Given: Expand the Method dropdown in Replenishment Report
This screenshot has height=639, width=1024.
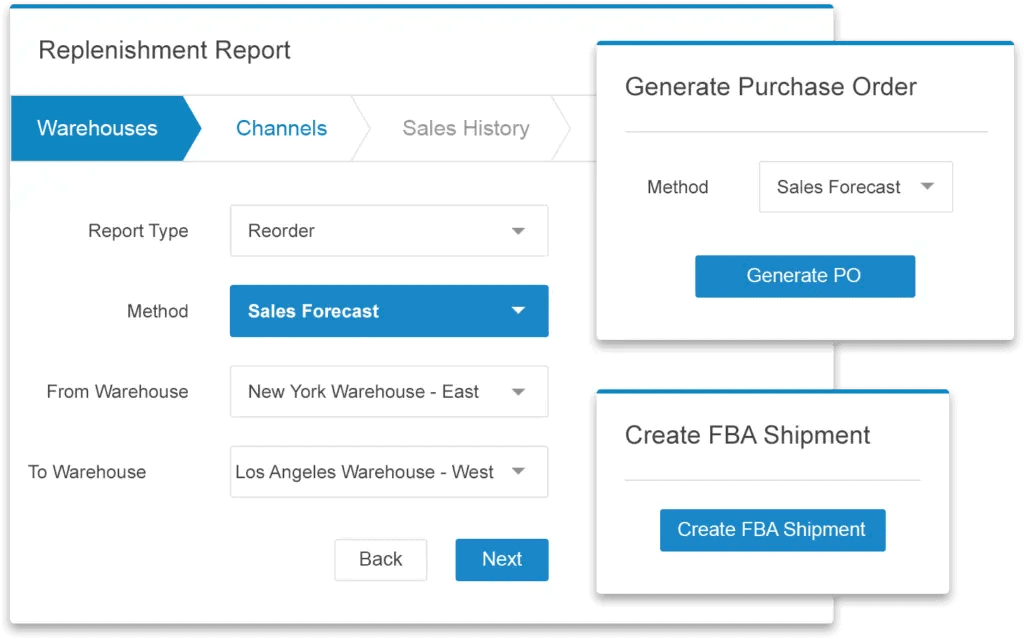Looking at the screenshot, I should (389, 311).
